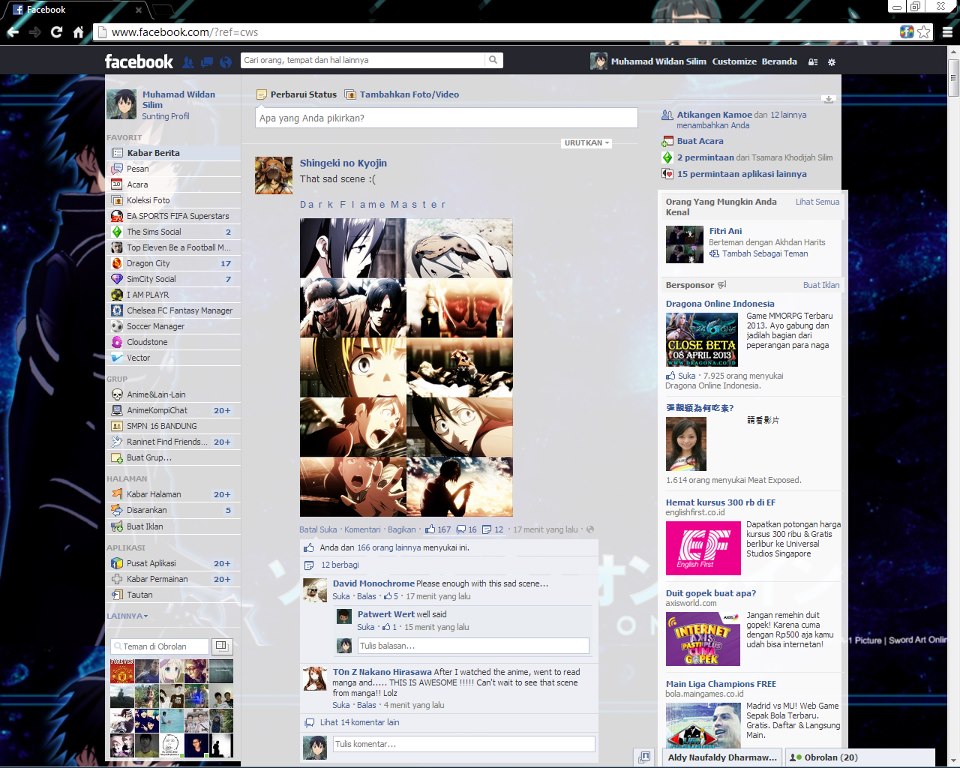Image resolution: width=960 pixels, height=768 pixels.
Task: Focus the status box Apa yang Anda pikirkan
Action: click(x=446, y=118)
